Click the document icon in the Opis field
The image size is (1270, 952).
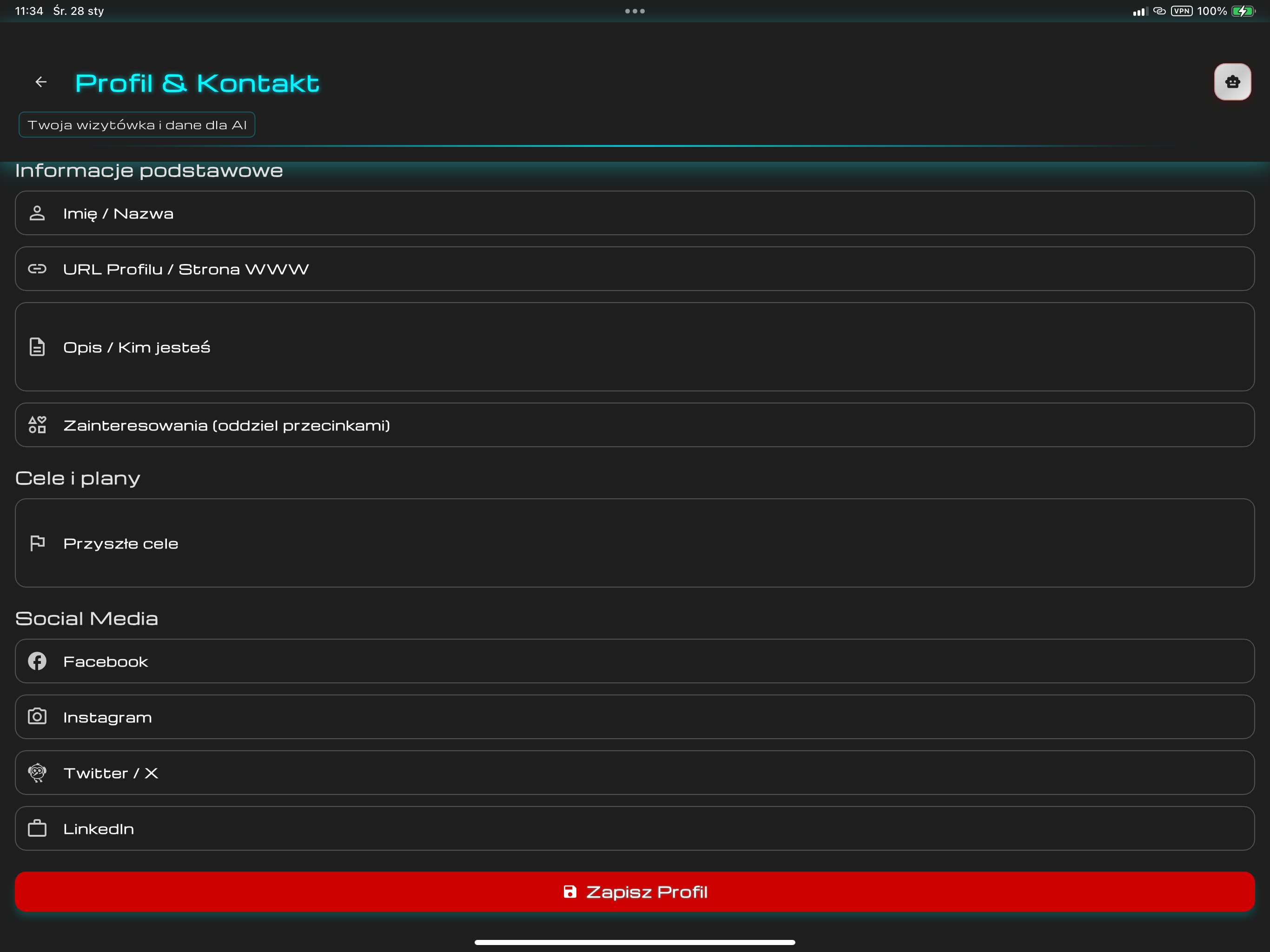37,347
